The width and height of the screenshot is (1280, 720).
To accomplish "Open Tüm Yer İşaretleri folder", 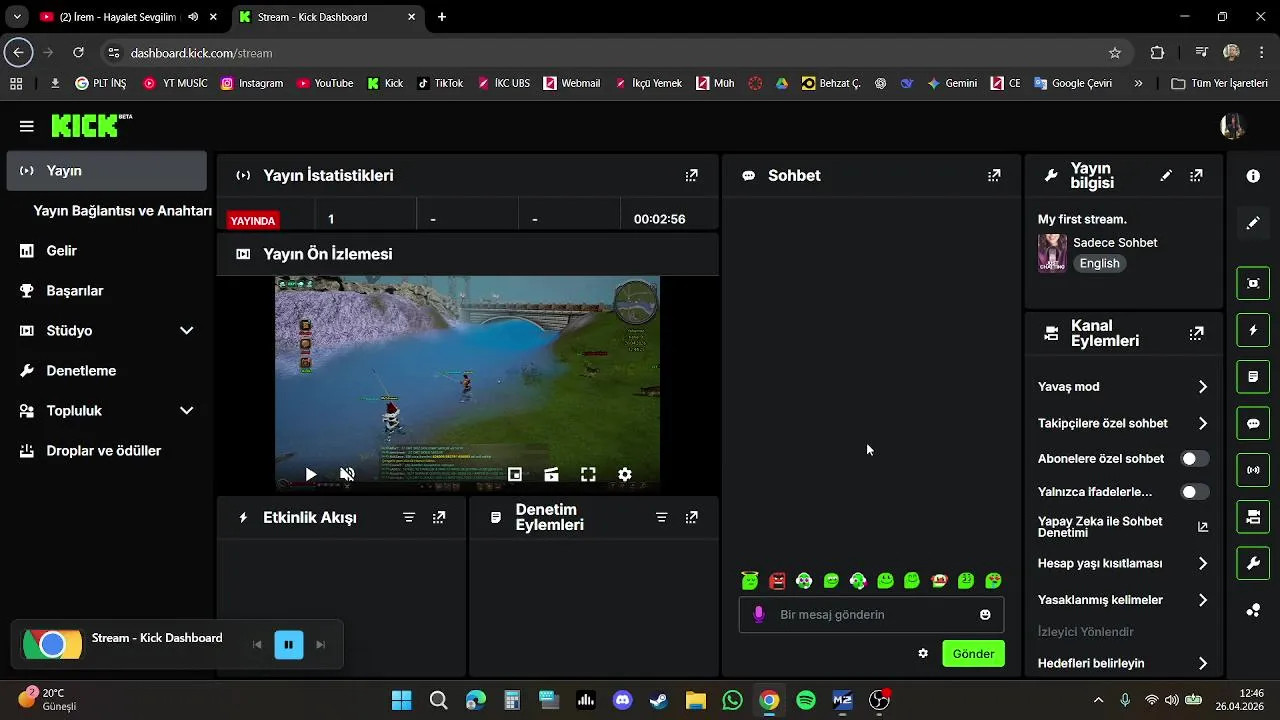I will [x=1219, y=84].
